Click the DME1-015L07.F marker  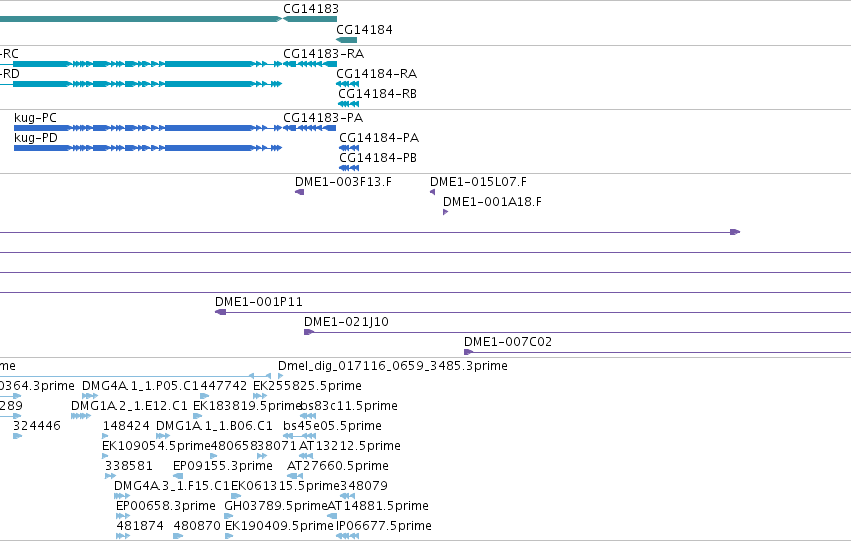click(x=433, y=192)
